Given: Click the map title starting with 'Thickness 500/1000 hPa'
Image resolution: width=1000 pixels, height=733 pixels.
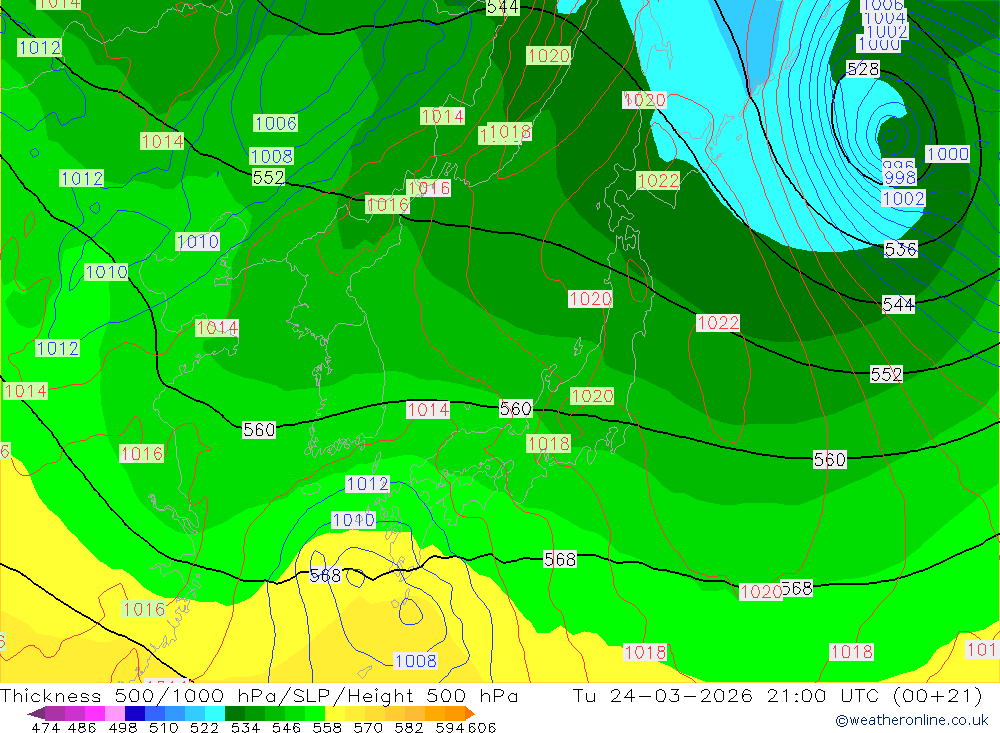Looking at the screenshot, I should 259,695.
